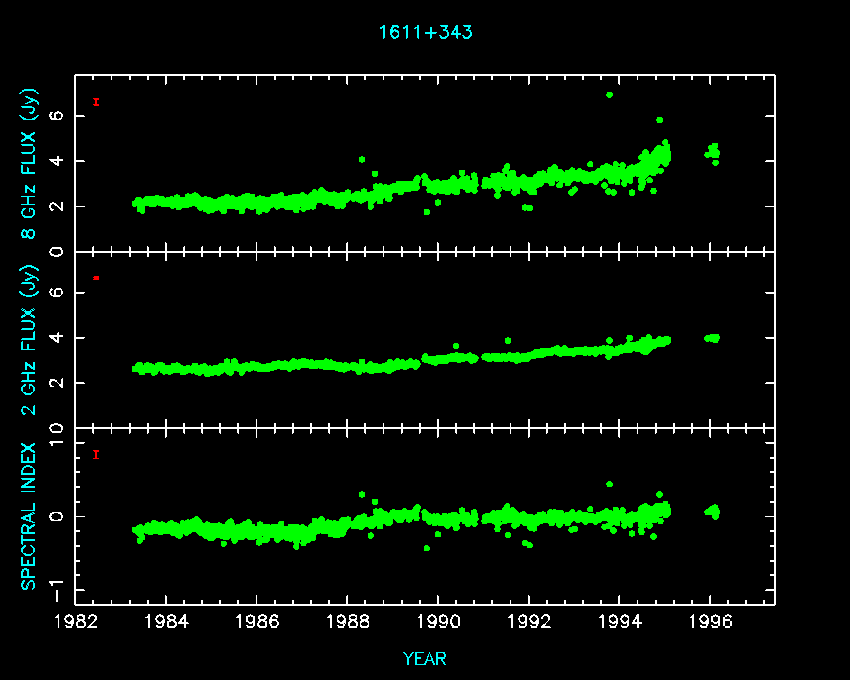Click the red error bar in spectral index panel
This screenshot has width=850, height=680.
coord(96,454)
